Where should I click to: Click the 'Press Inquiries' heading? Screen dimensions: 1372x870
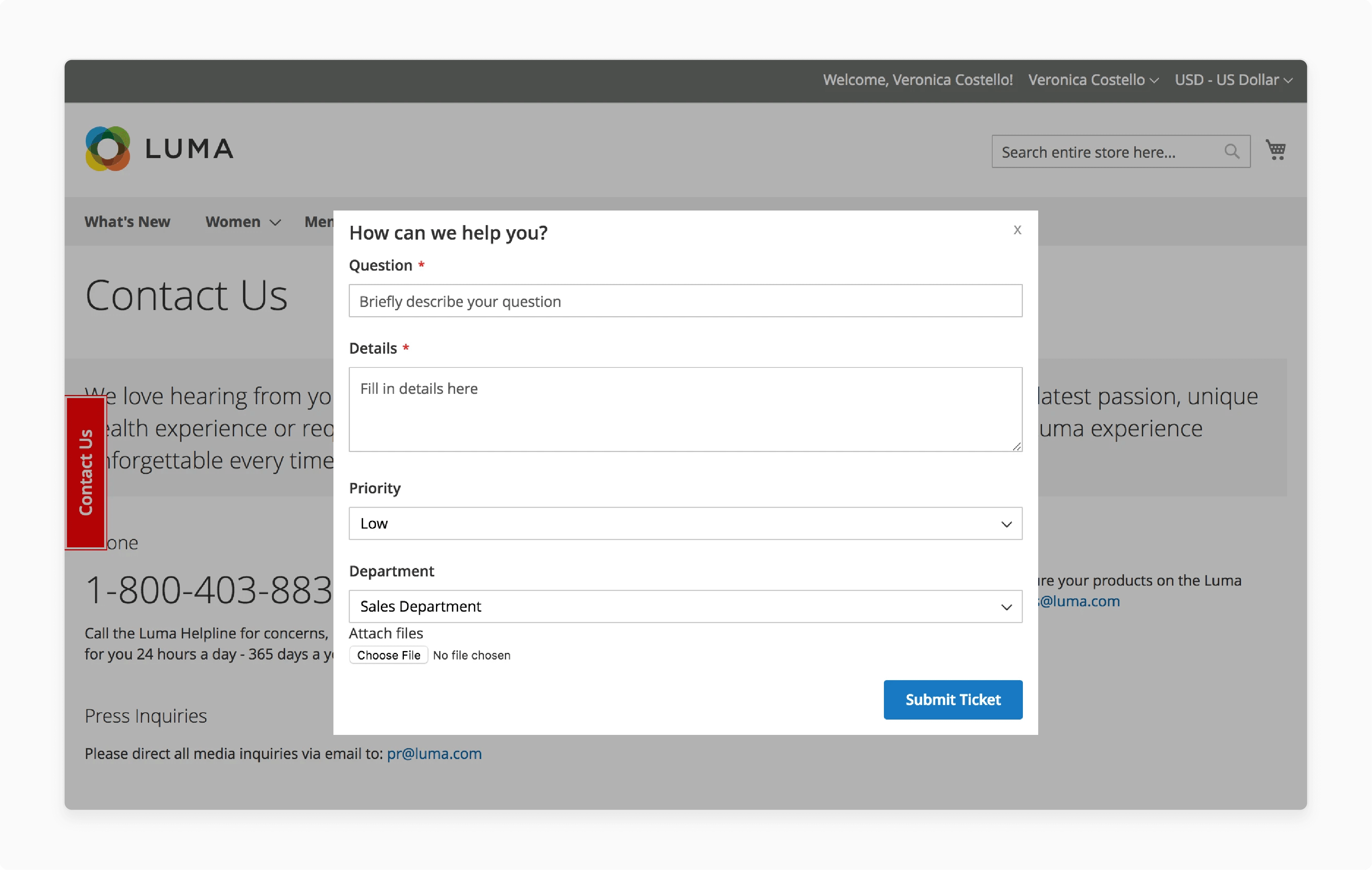pos(146,716)
